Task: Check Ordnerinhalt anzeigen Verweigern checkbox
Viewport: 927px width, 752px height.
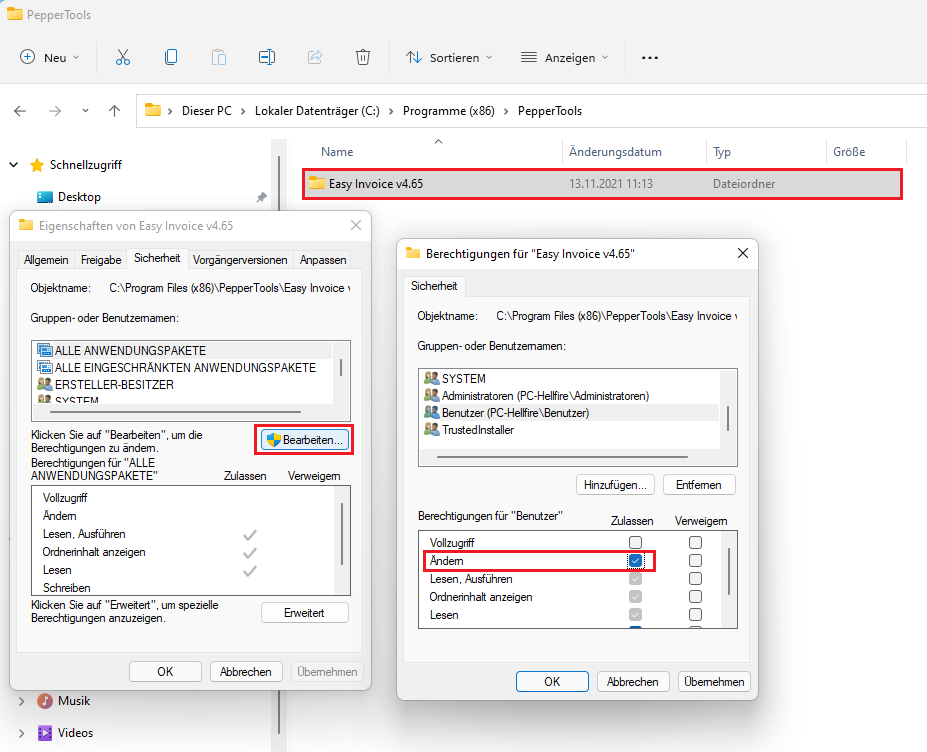Action: (695, 597)
